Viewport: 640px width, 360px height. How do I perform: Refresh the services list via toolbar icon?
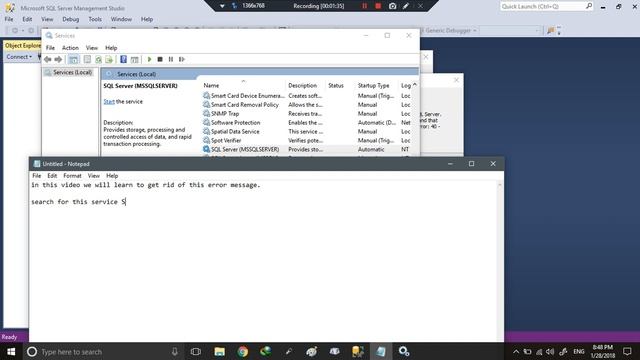pyautogui.click(x=98, y=60)
